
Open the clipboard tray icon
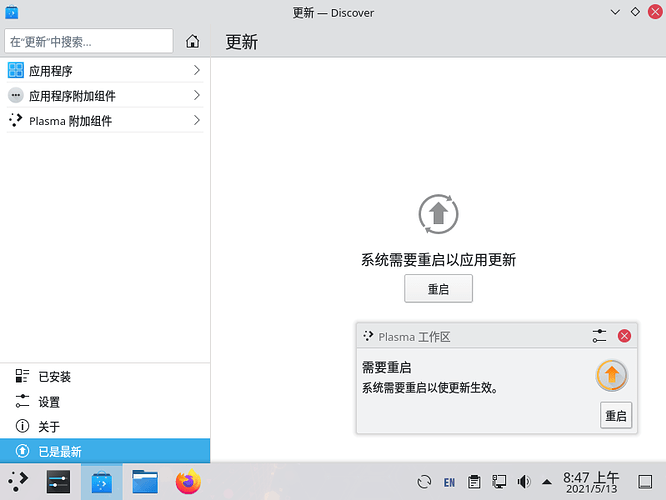[x=474, y=482]
